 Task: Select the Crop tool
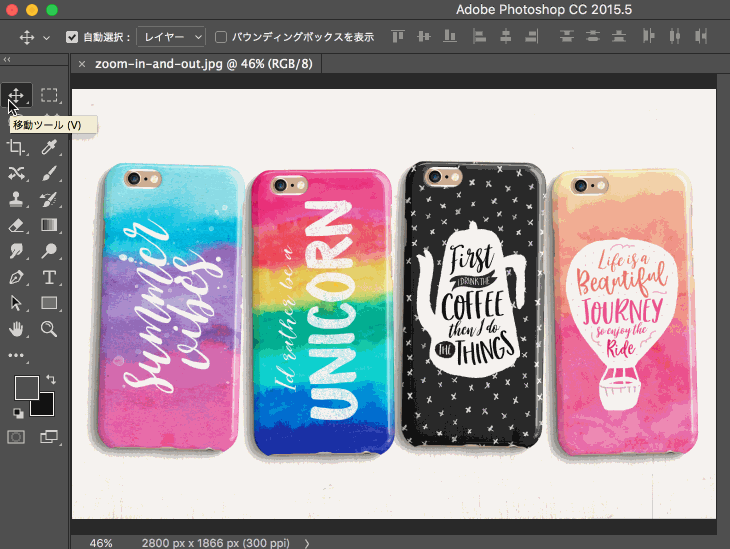(16, 148)
